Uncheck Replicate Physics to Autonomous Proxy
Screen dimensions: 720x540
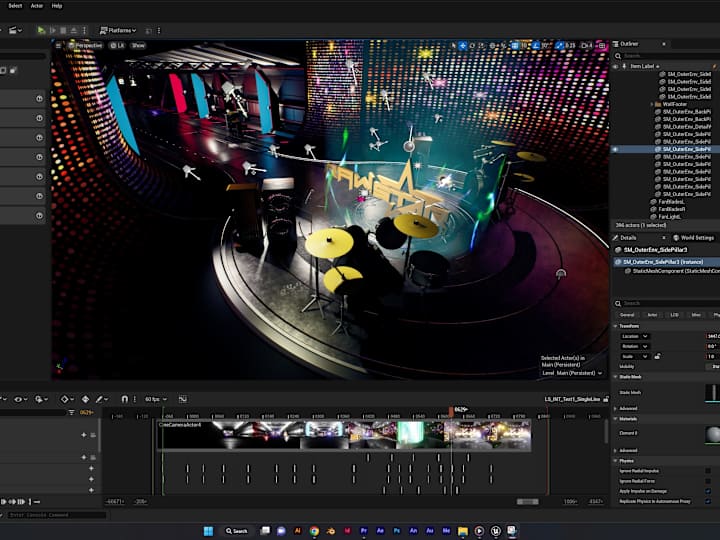708,501
